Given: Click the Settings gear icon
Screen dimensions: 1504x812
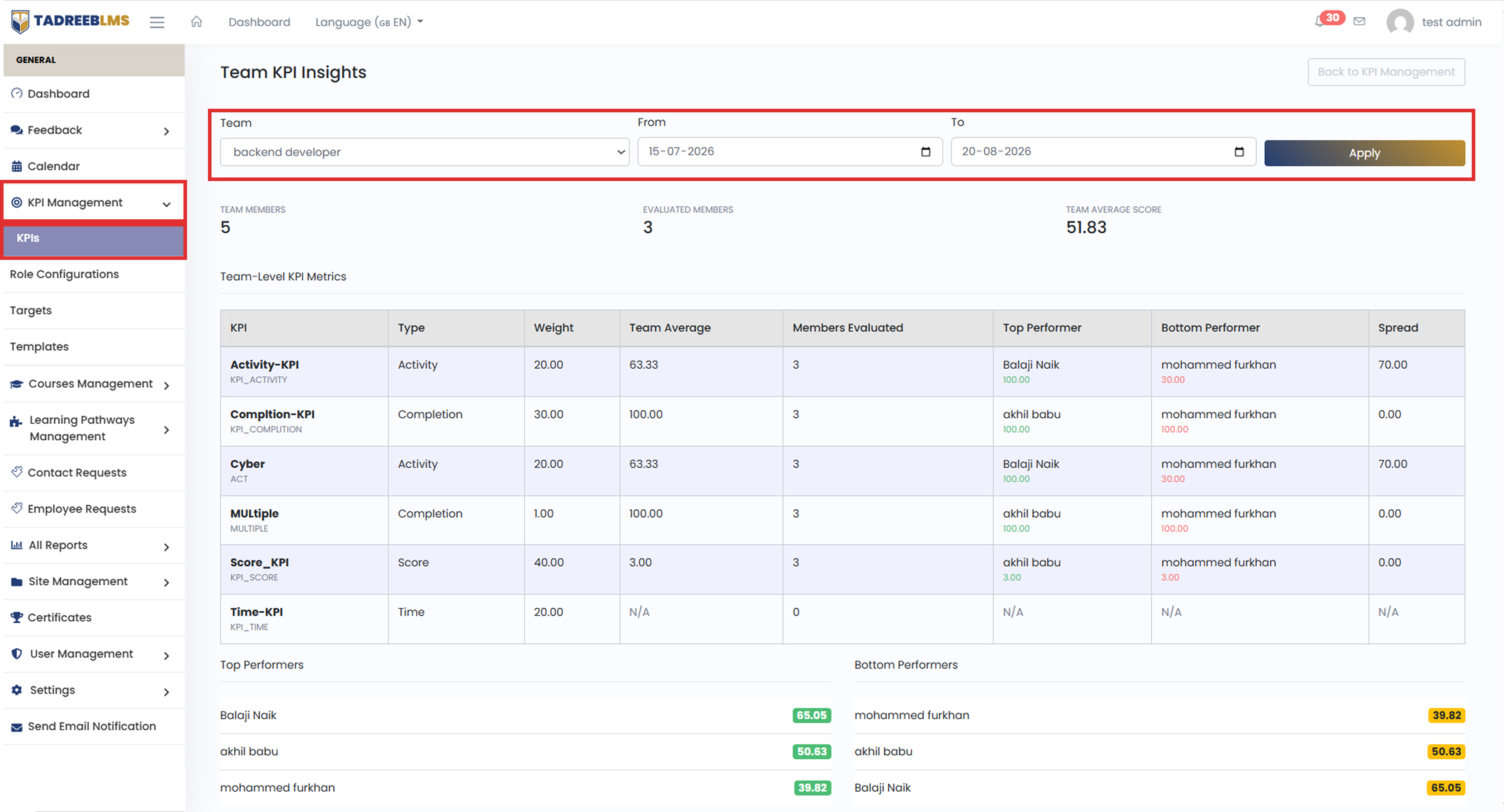Looking at the screenshot, I should pos(17,690).
